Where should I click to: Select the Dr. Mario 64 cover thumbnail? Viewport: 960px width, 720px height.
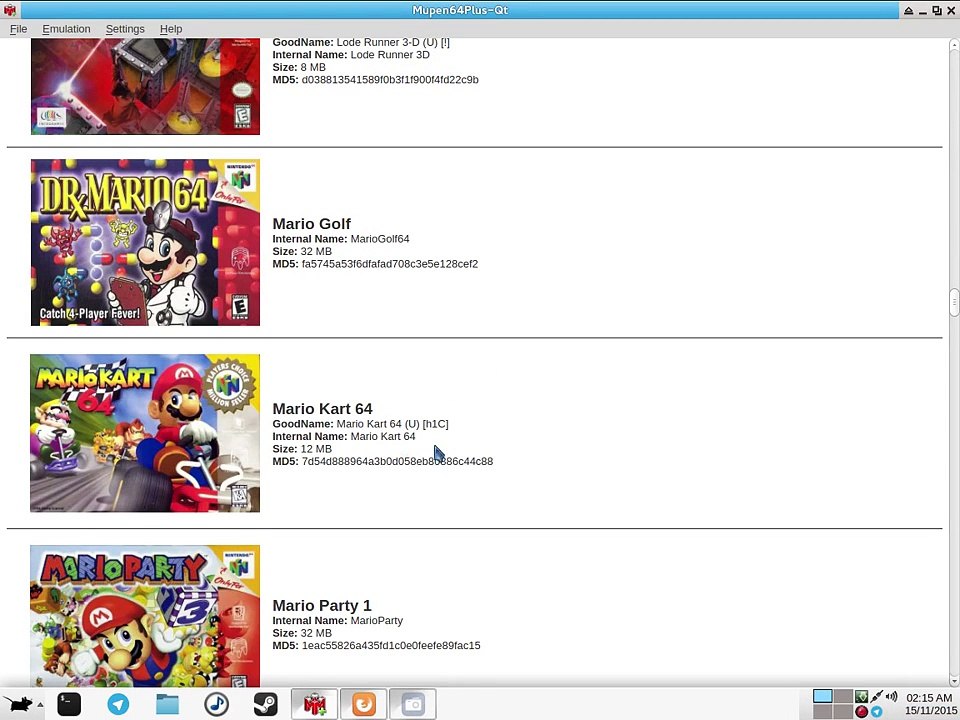click(x=145, y=242)
